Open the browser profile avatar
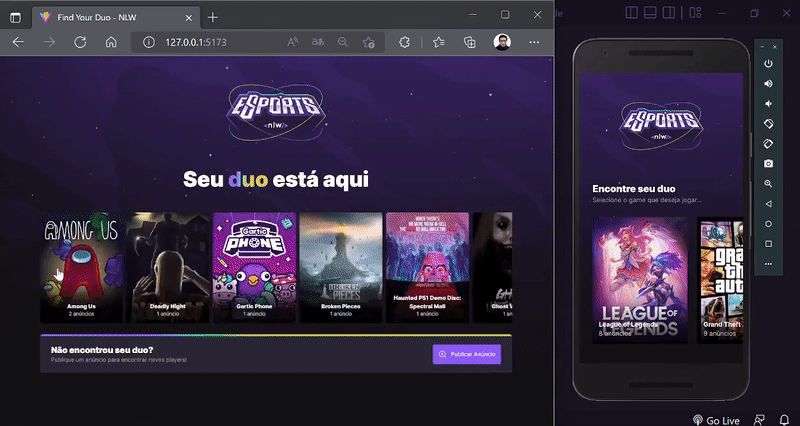The height and width of the screenshot is (426, 800). (502, 42)
